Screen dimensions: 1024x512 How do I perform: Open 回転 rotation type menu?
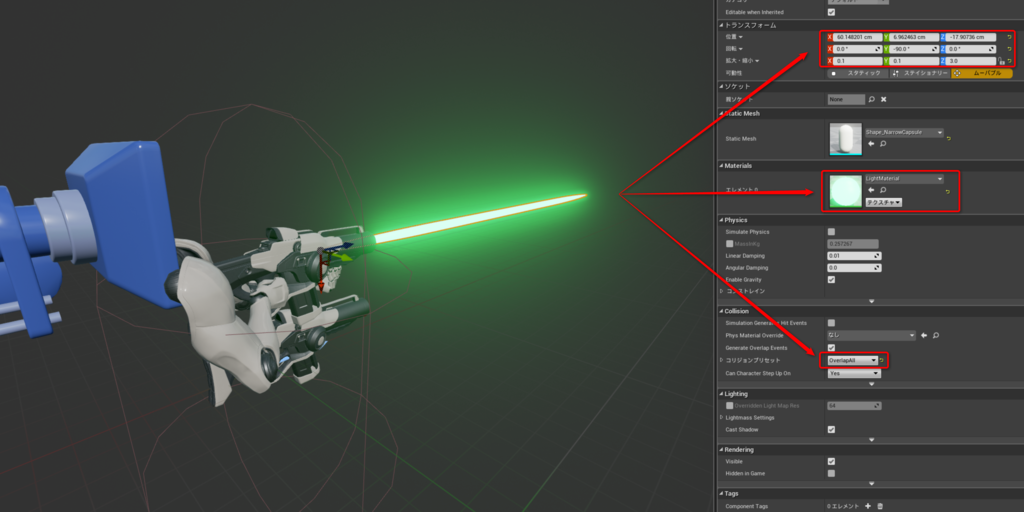734,49
